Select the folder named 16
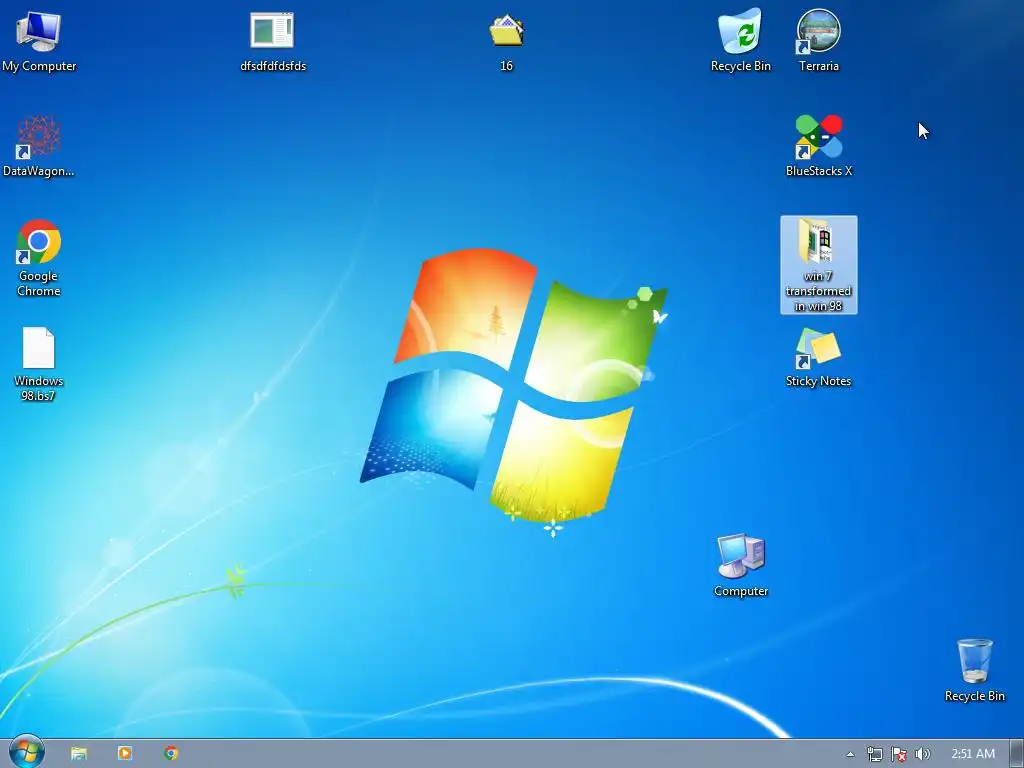Viewport: 1024px width, 768px height. pyautogui.click(x=506, y=40)
